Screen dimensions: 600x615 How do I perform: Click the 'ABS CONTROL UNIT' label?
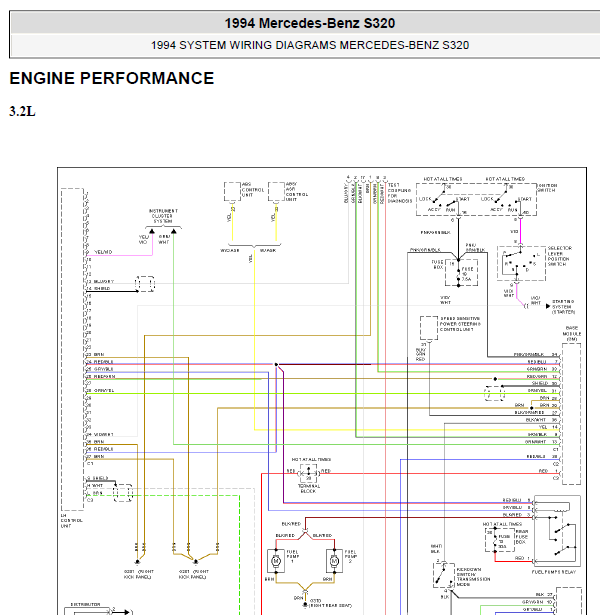tap(253, 189)
